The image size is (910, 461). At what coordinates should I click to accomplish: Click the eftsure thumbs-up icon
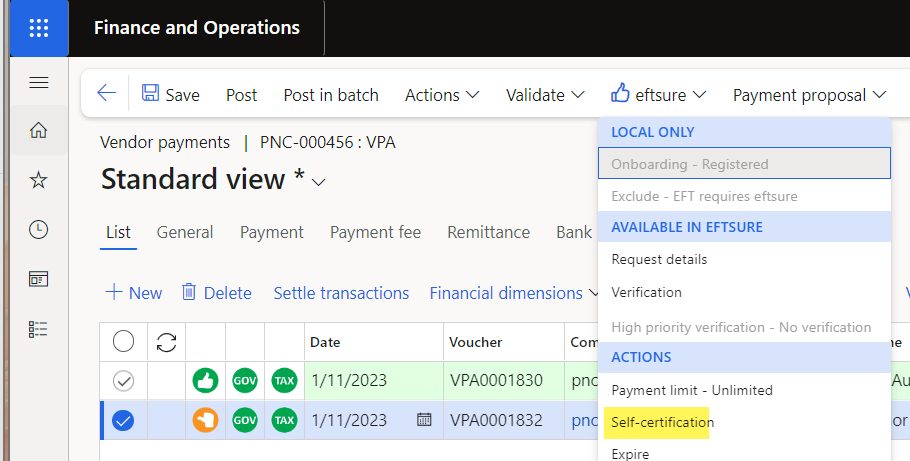(620, 93)
